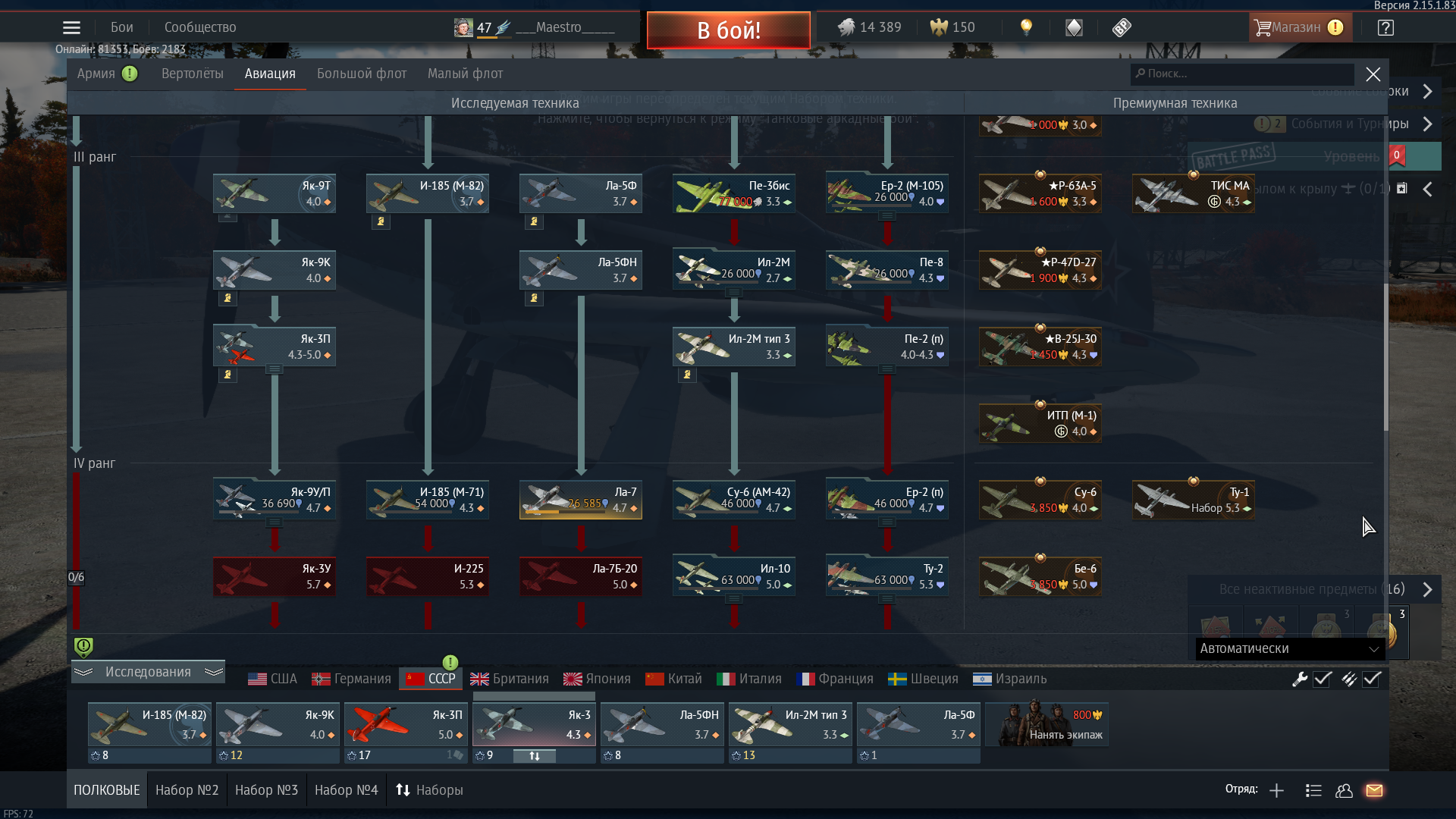Screen dimensions: 1456x819
Task: Open the contacts people icon
Action: click(x=1344, y=790)
